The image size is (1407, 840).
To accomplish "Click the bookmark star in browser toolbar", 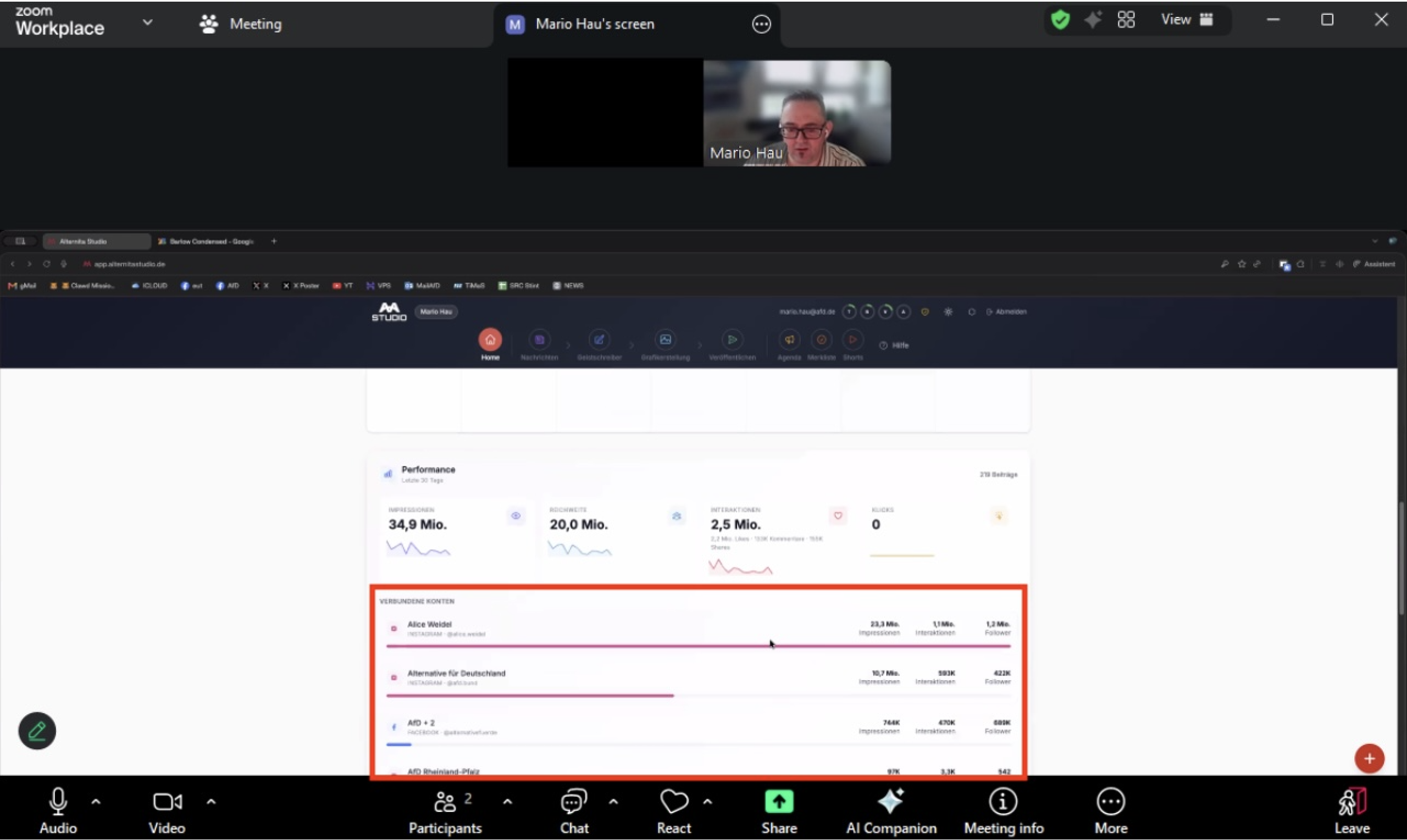I will pos(1242,264).
